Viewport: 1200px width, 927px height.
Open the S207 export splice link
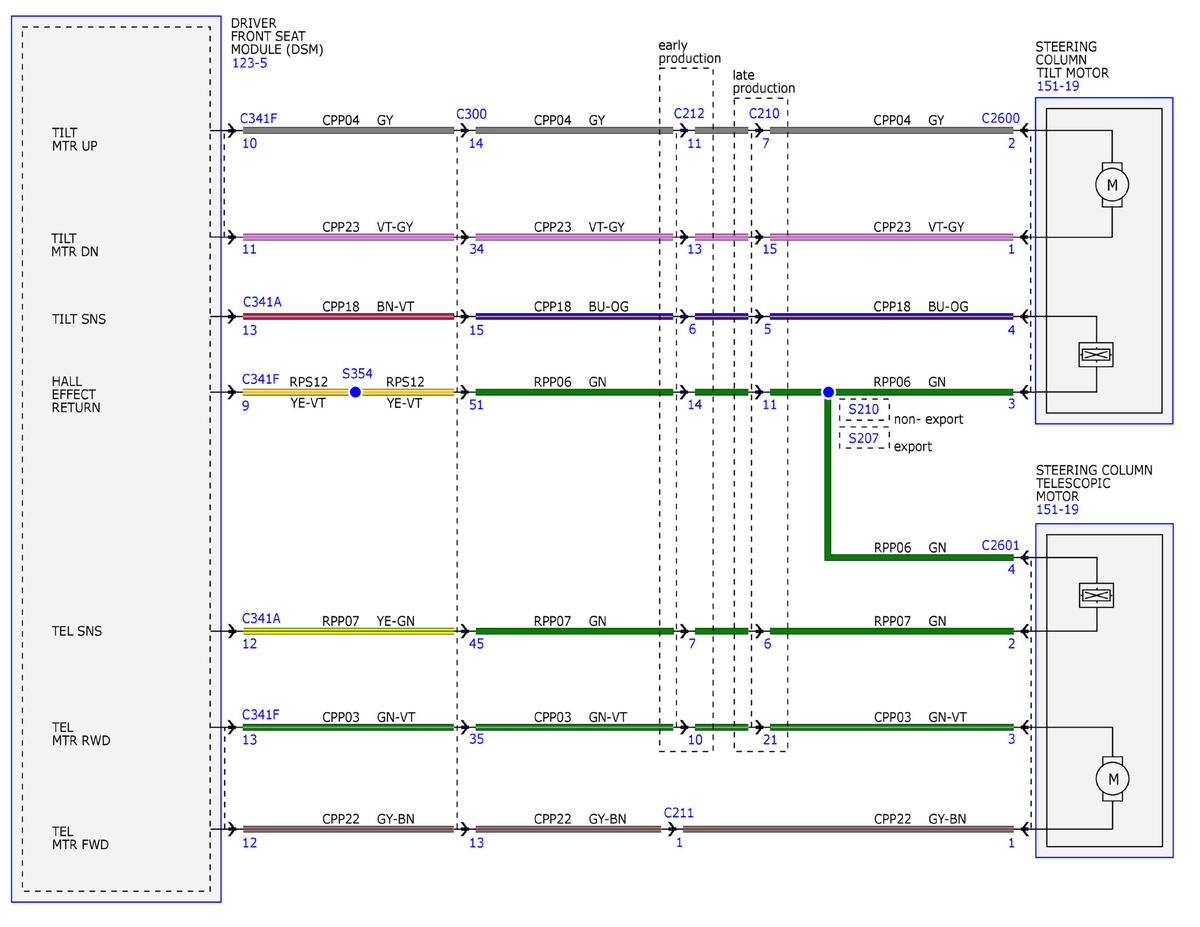coord(864,438)
